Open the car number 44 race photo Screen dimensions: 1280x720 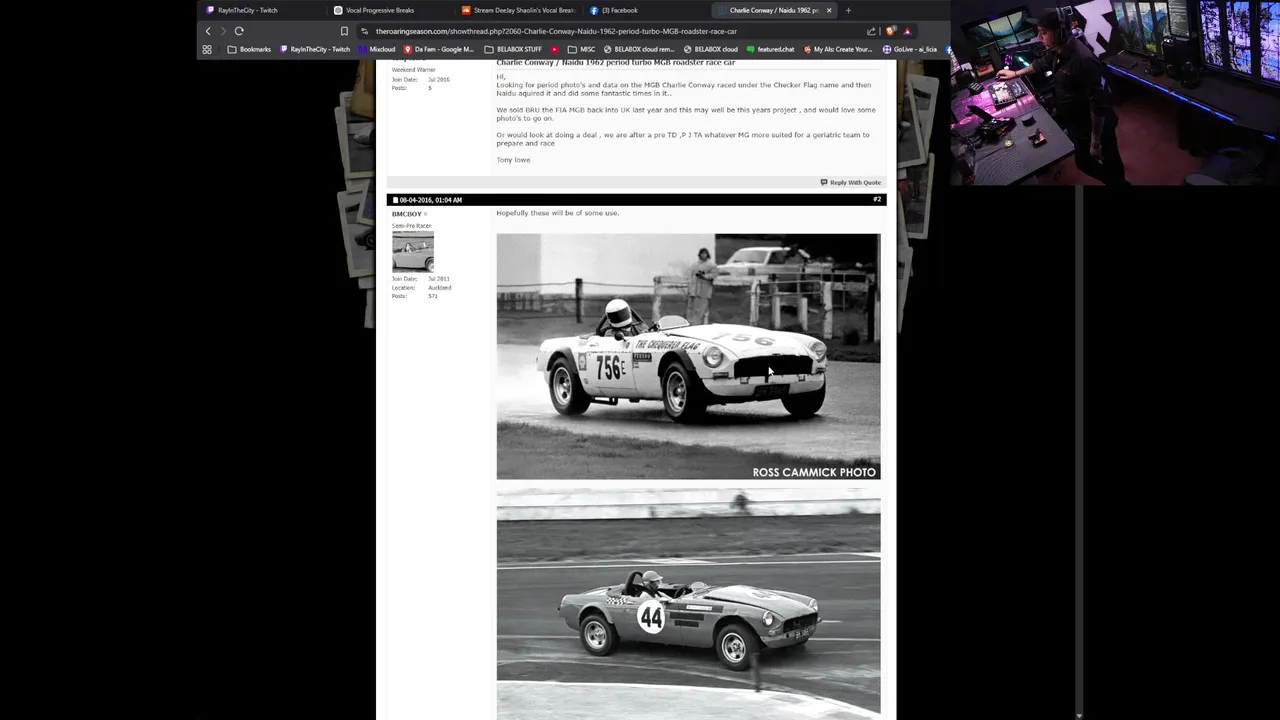coord(688,605)
